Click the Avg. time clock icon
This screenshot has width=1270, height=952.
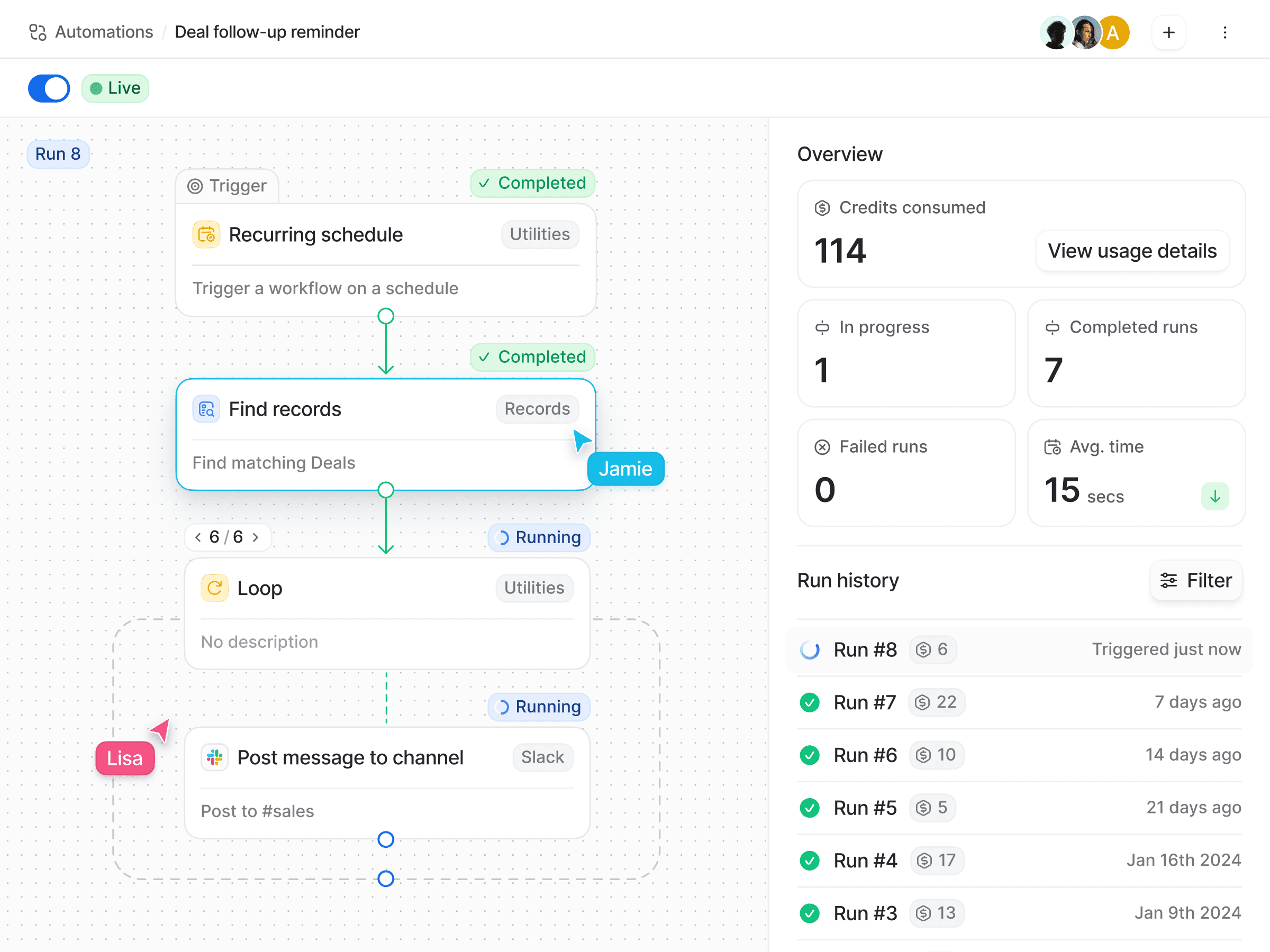1053,446
